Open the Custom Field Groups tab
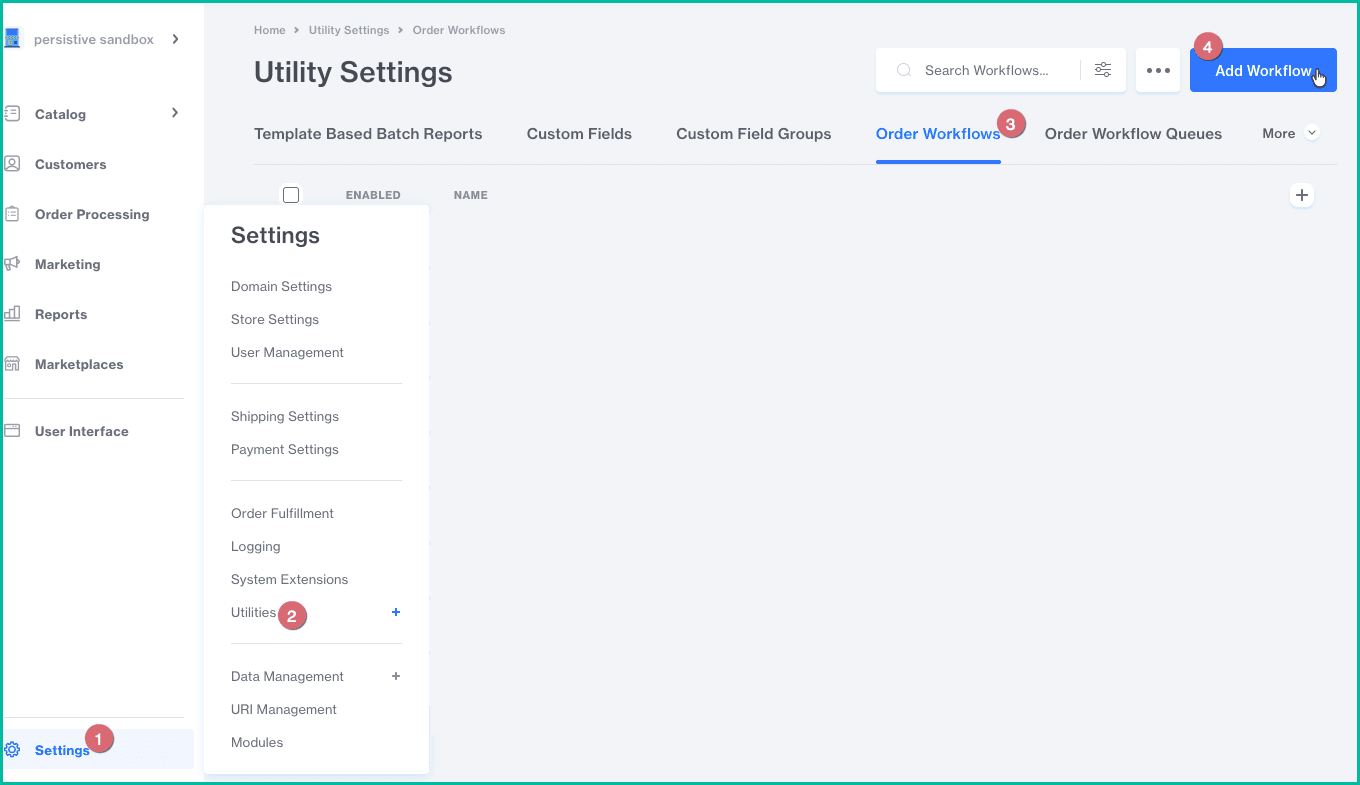Screen dimensions: 1360x785 pyautogui.click(x=754, y=134)
